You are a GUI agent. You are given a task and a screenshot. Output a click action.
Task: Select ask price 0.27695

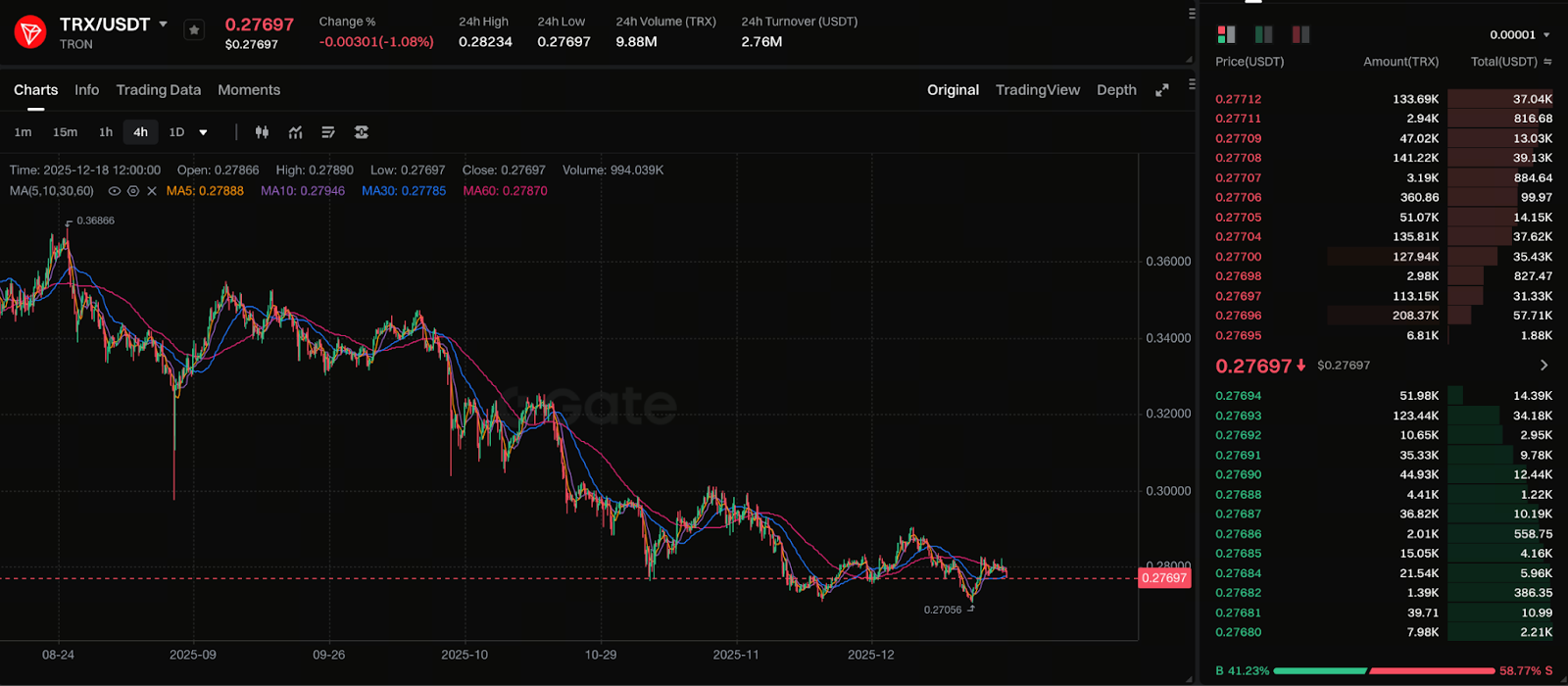[1239, 335]
